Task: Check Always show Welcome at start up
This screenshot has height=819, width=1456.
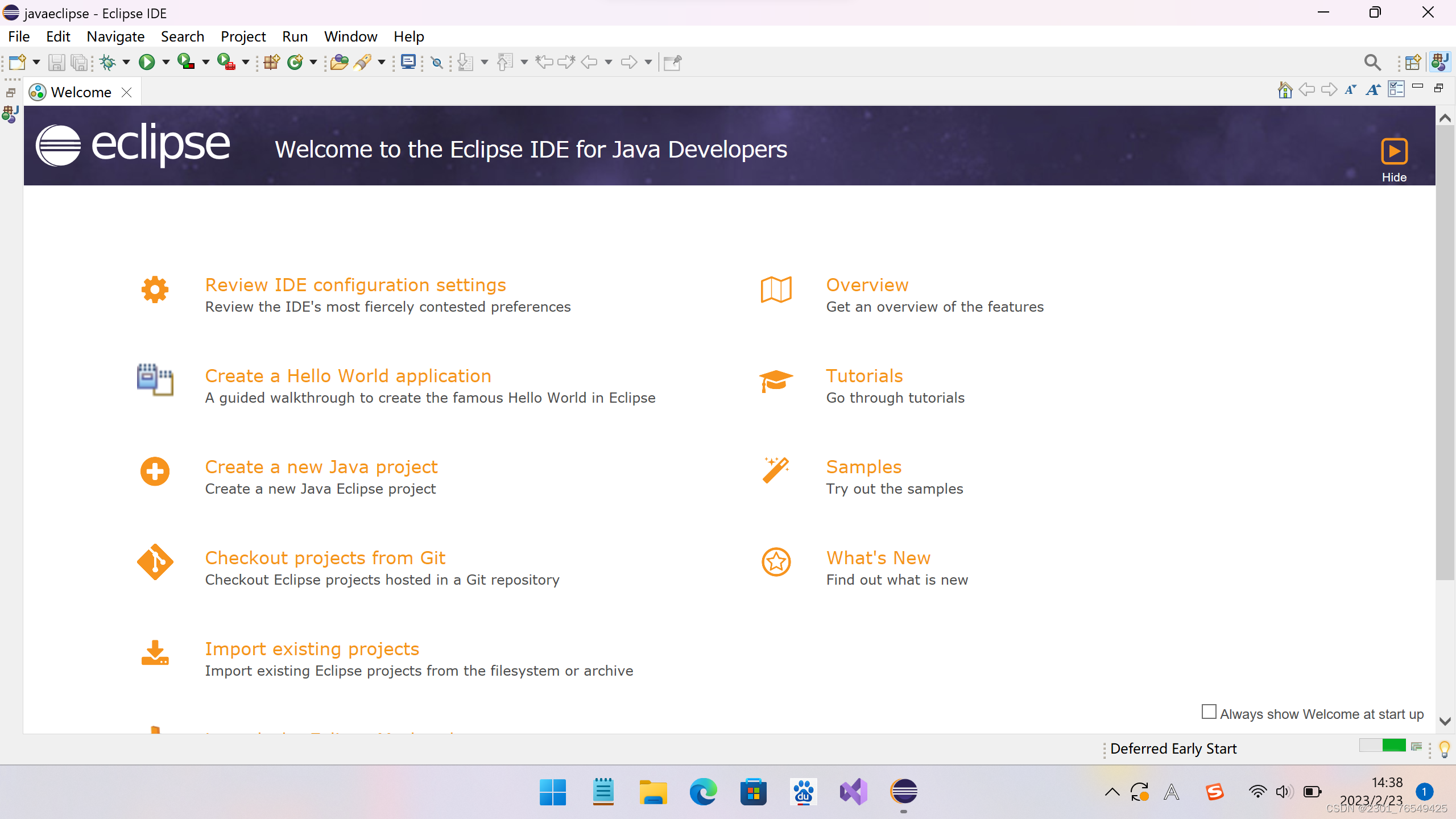Action: tap(1209, 712)
